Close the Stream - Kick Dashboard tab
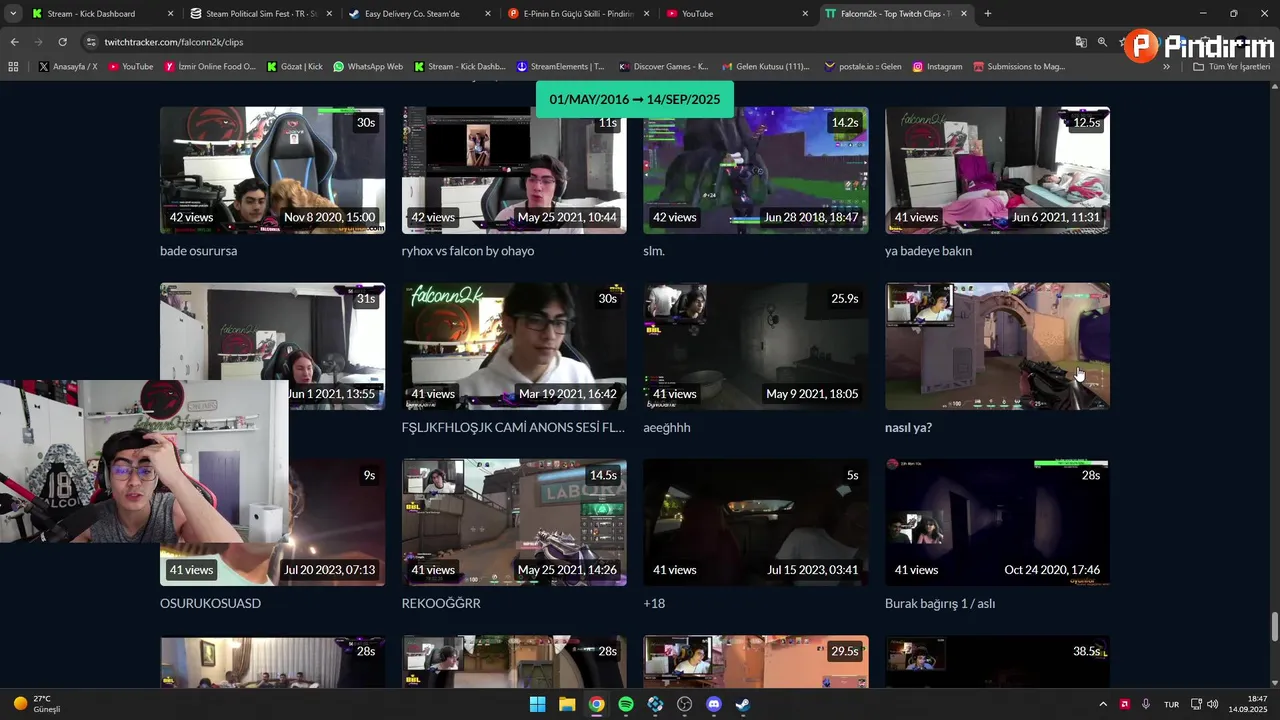Image resolution: width=1280 pixels, height=720 pixels. coord(170,14)
